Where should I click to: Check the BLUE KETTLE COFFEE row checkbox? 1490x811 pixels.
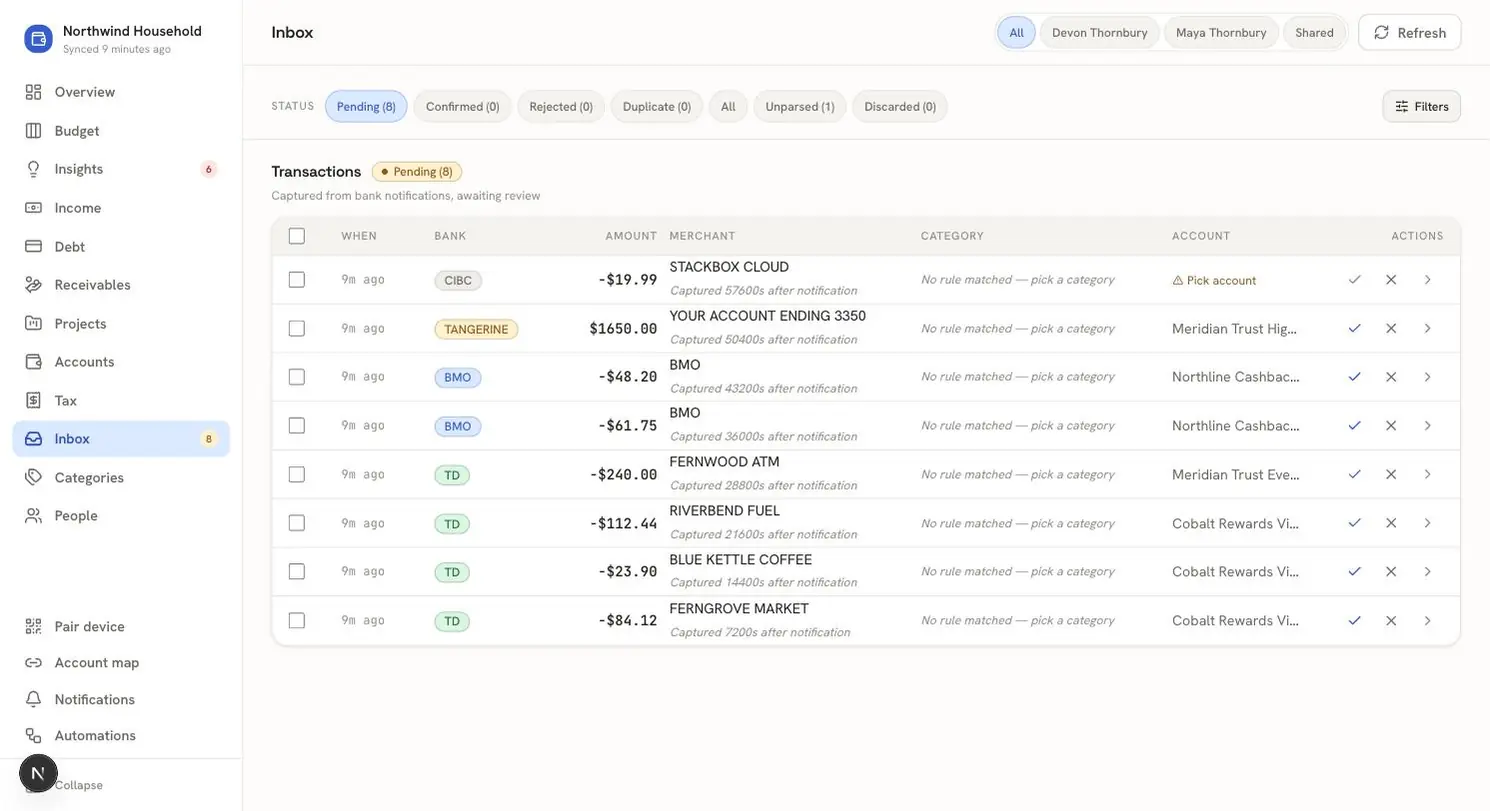297,571
